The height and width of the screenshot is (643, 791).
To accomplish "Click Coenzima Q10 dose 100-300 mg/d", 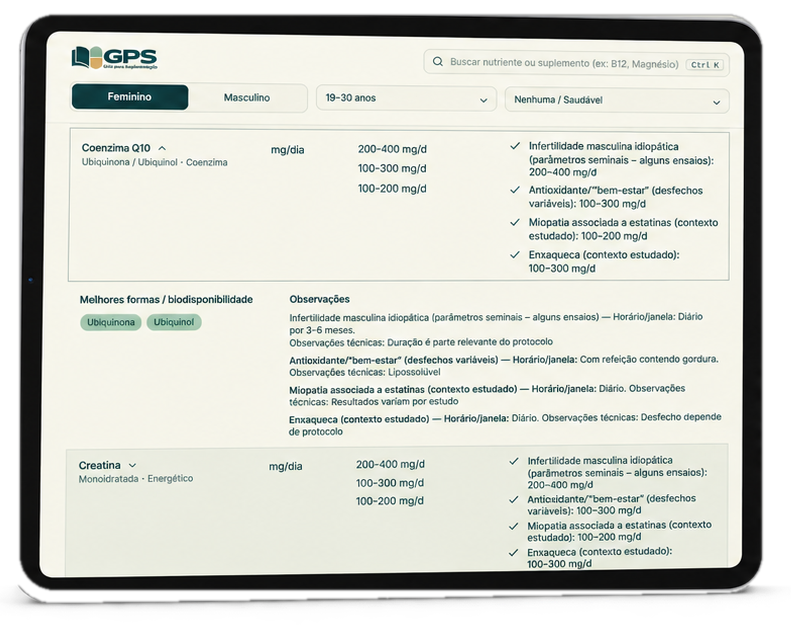I will [392, 168].
